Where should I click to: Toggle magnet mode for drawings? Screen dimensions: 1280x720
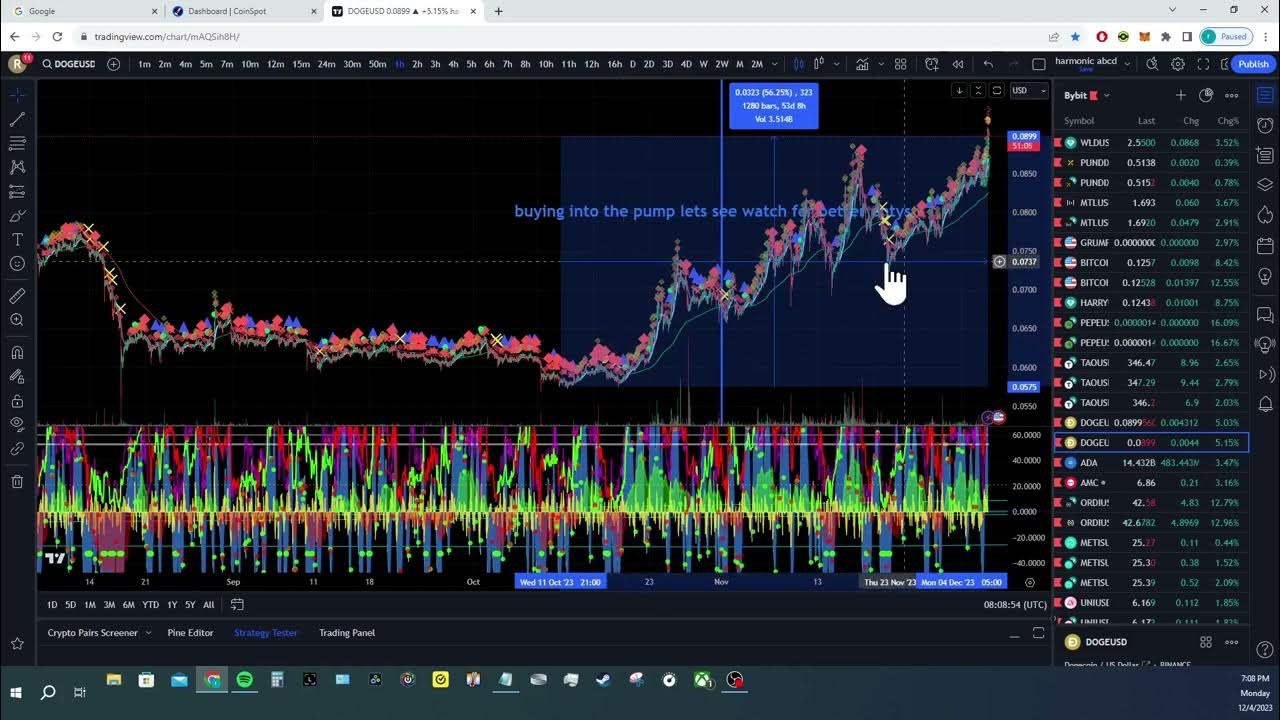pyautogui.click(x=17, y=352)
